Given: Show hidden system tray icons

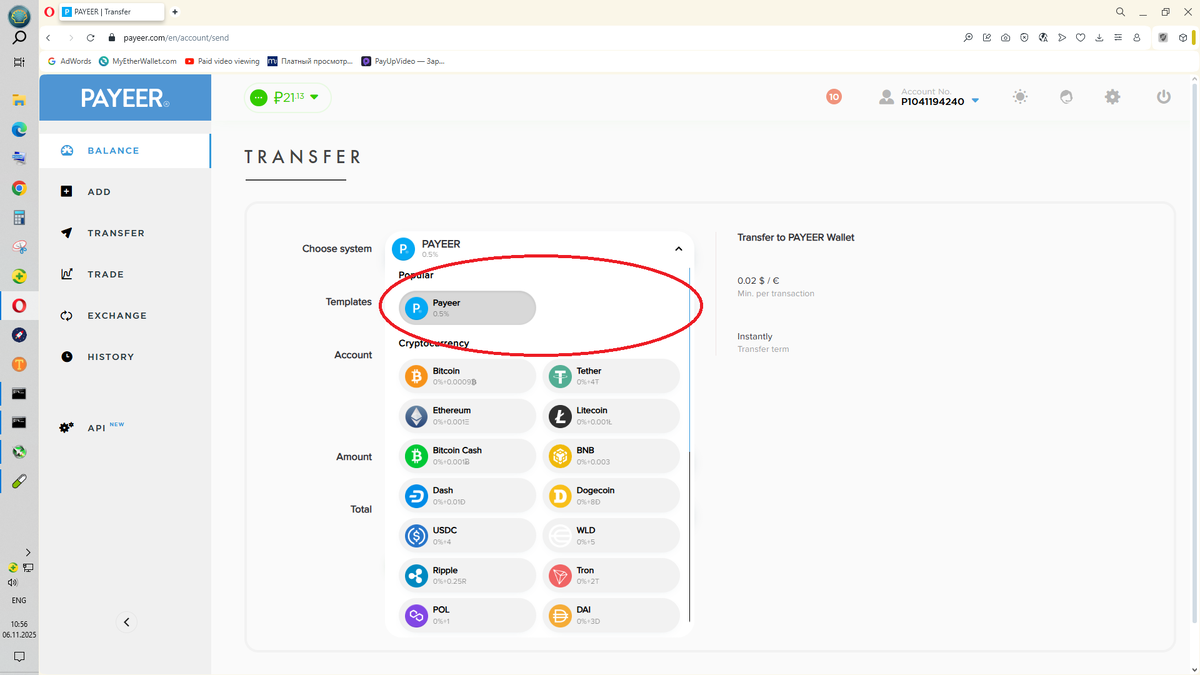Looking at the screenshot, I should click(27, 552).
